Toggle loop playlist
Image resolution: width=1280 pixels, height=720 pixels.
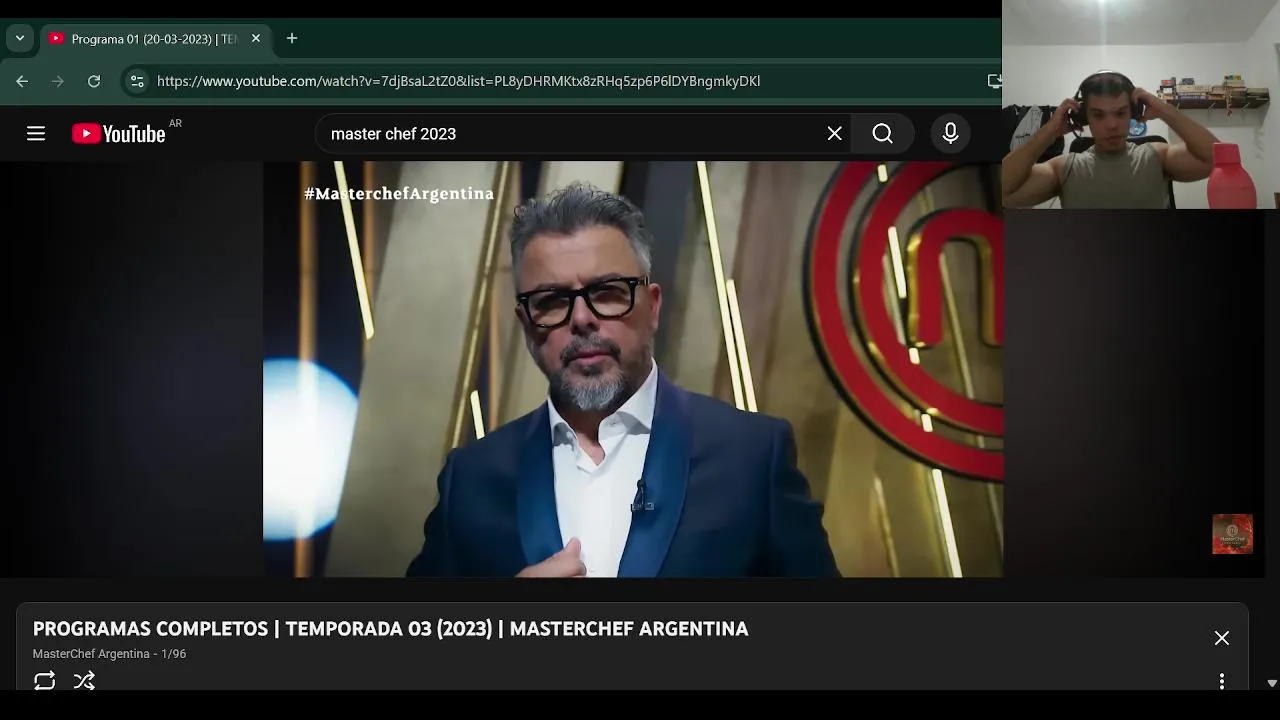pos(45,681)
